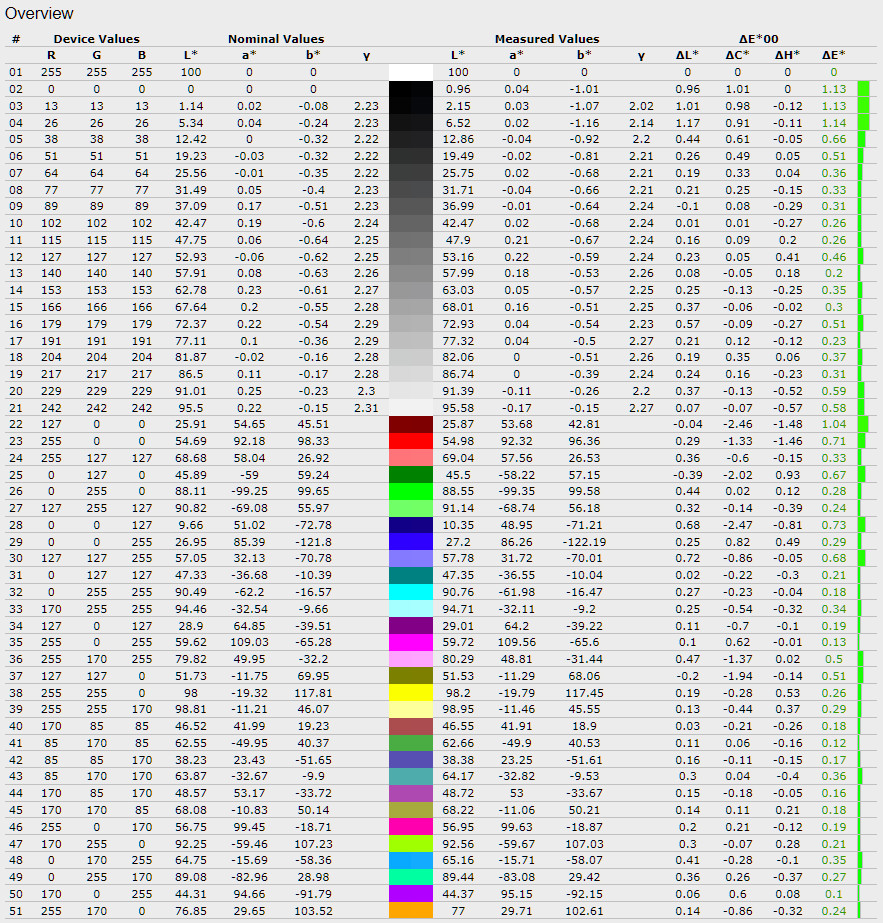Click the cyan swatch in row 32
The width and height of the screenshot is (883, 923).
point(410,592)
